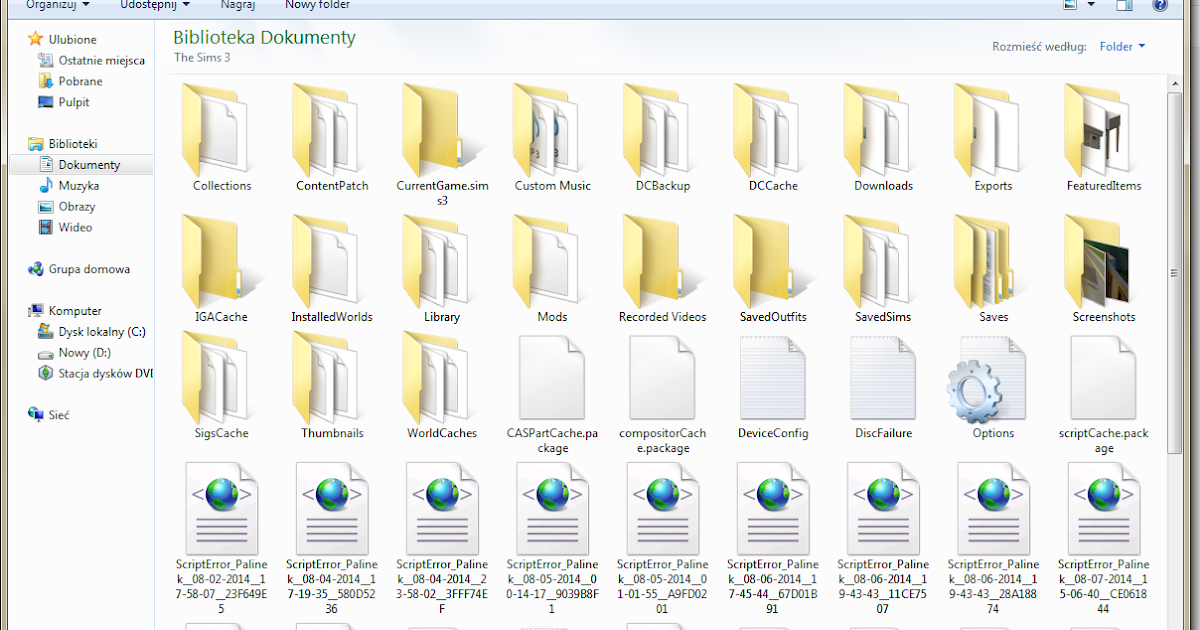The height and width of the screenshot is (630, 1200).
Task: Select the Dokumenty library
Action: coord(79,165)
